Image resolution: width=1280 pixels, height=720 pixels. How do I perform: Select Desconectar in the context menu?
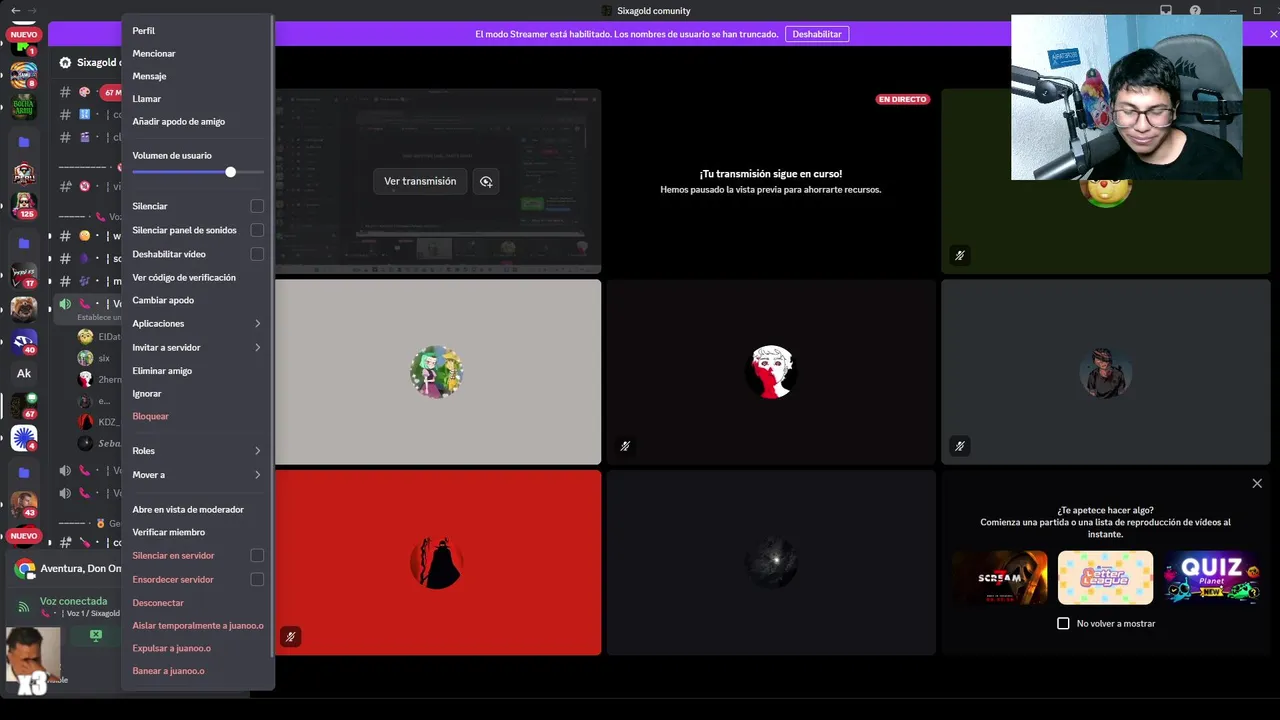point(197,603)
